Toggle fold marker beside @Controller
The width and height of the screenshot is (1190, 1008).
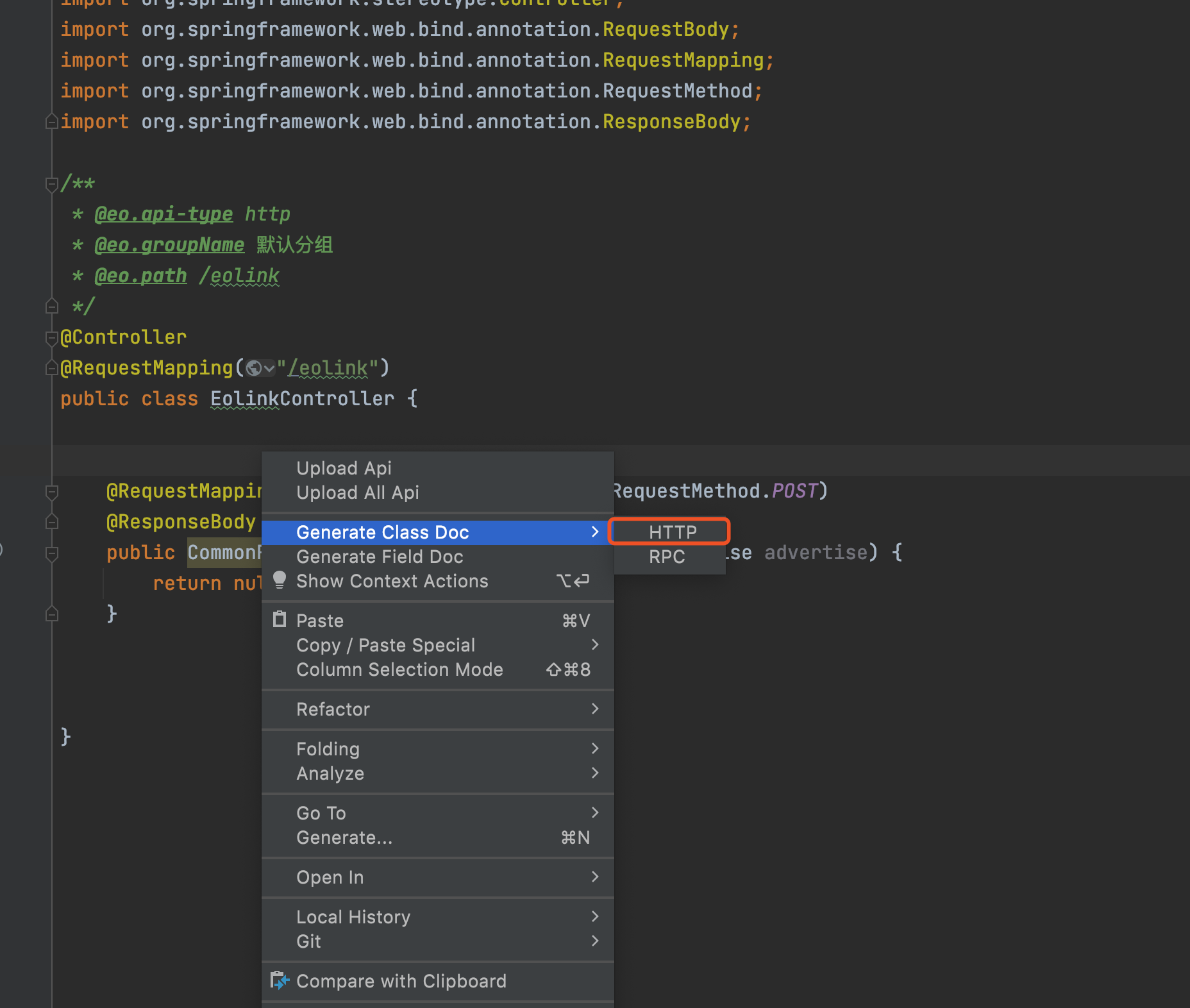click(52, 338)
